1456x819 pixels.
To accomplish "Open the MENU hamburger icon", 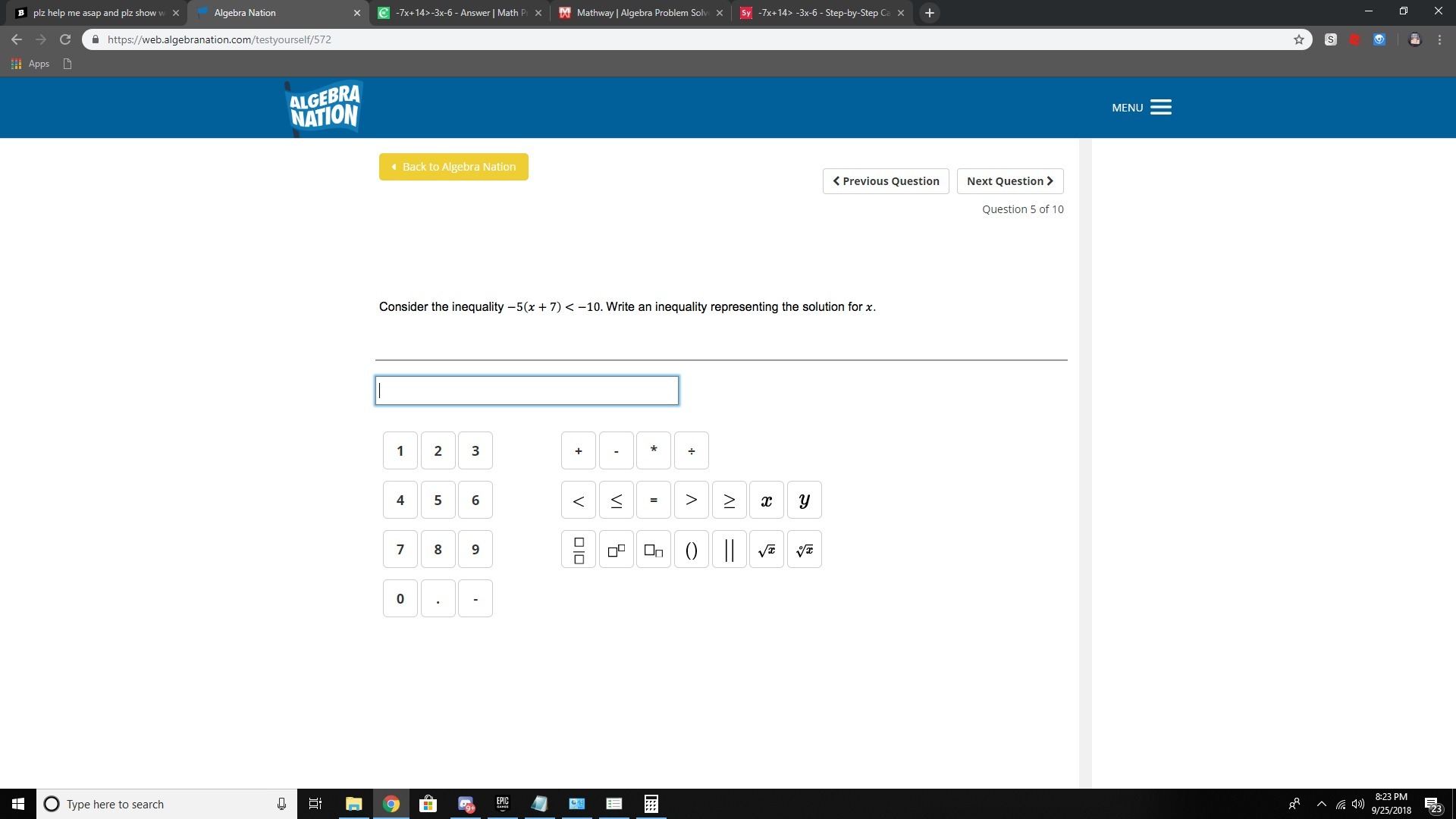I will click(x=1160, y=108).
